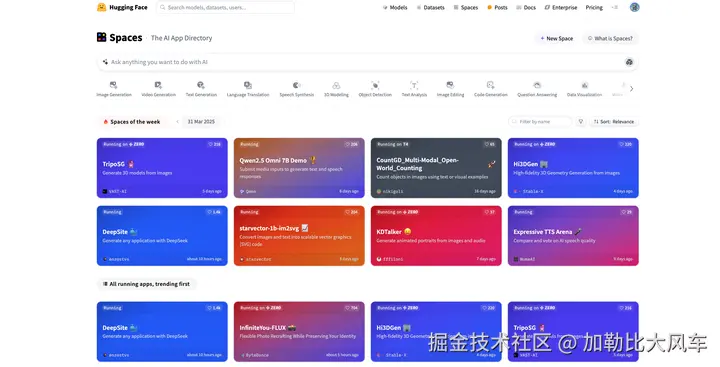This screenshot has height=367, width=720.
Task: Select the 3D Modeling category icon
Action: pos(336,85)
